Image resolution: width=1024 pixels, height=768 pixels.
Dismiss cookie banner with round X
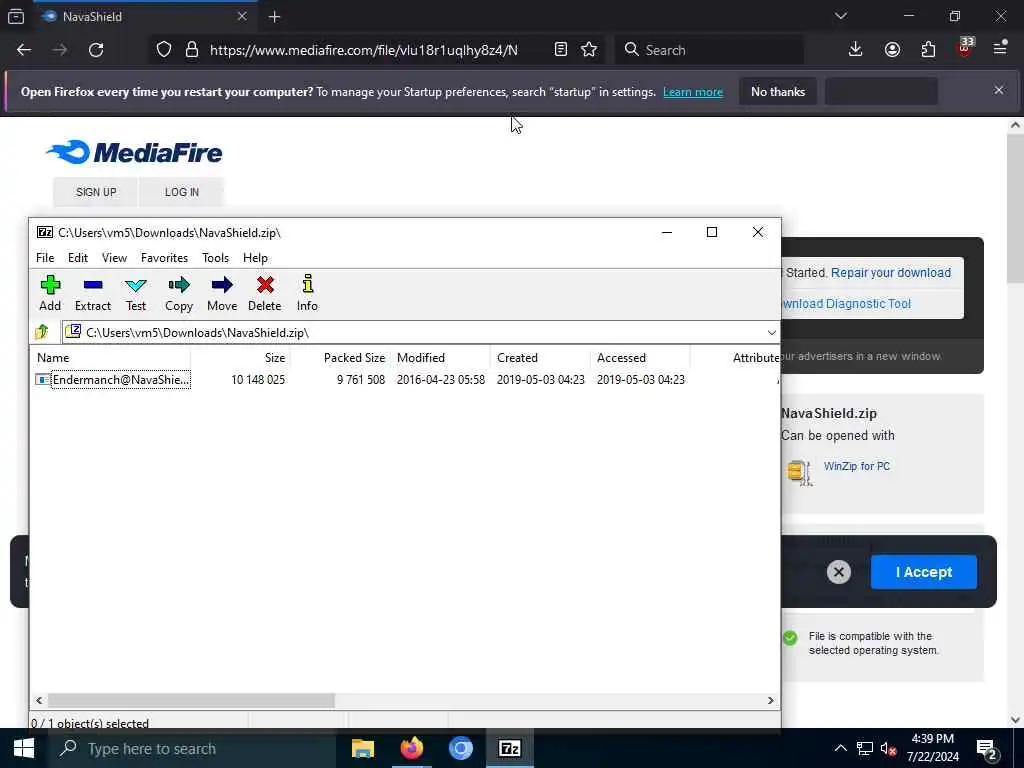coord(839,572)
